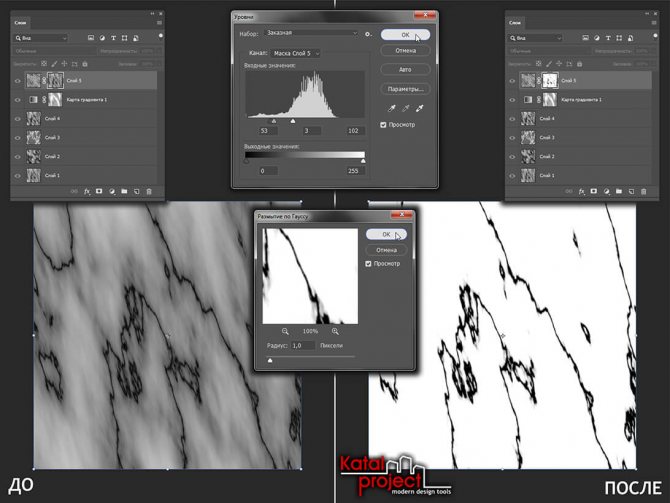Screen dimensions: 670x503
Task: Uncheck Просмотр in the Levels dialog
Action: click(x=384, y=125)
